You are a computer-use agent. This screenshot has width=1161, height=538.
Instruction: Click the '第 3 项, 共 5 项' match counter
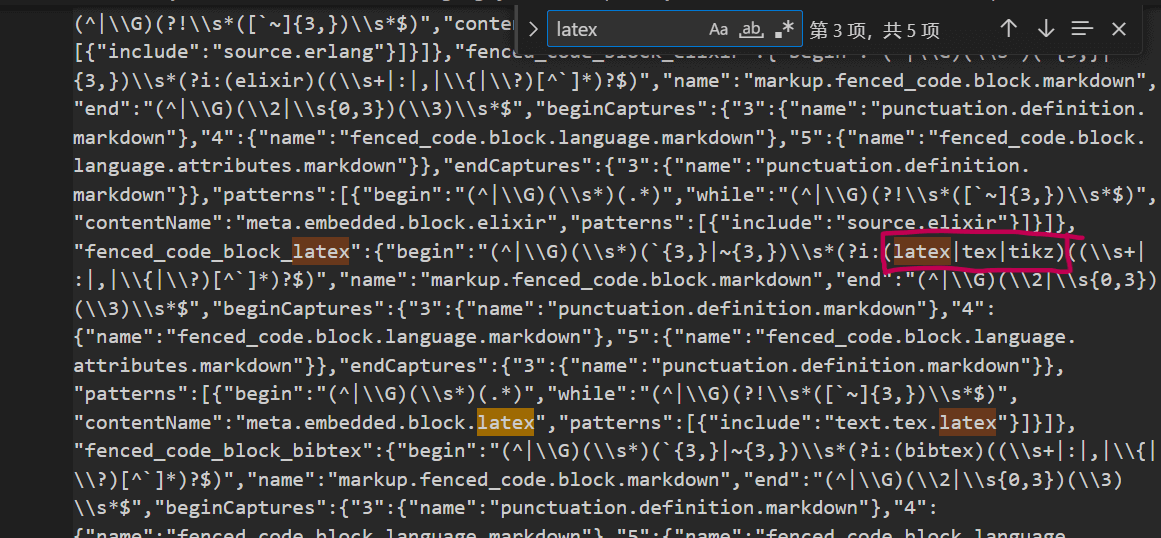[x=874, y=30]
